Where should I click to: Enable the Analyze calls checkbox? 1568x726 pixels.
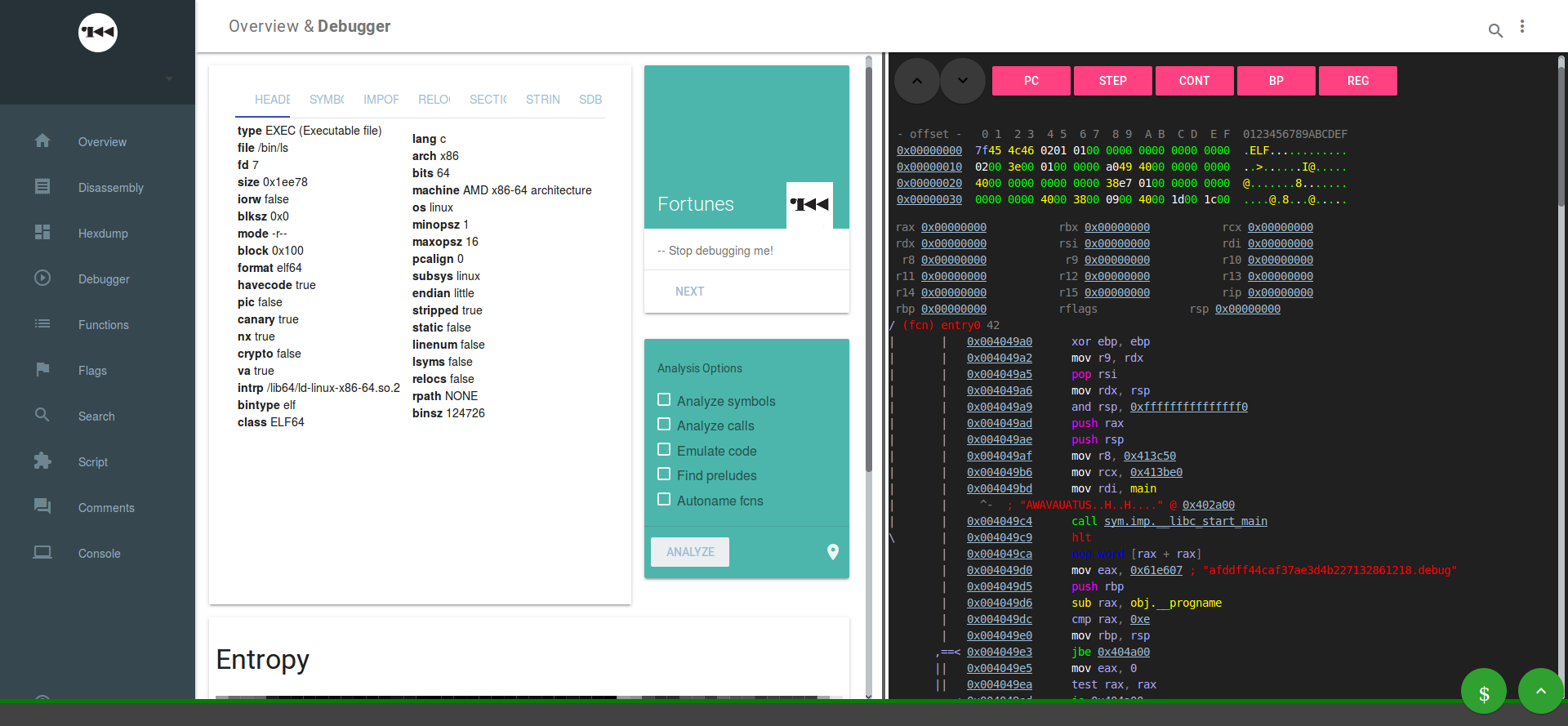664,424
